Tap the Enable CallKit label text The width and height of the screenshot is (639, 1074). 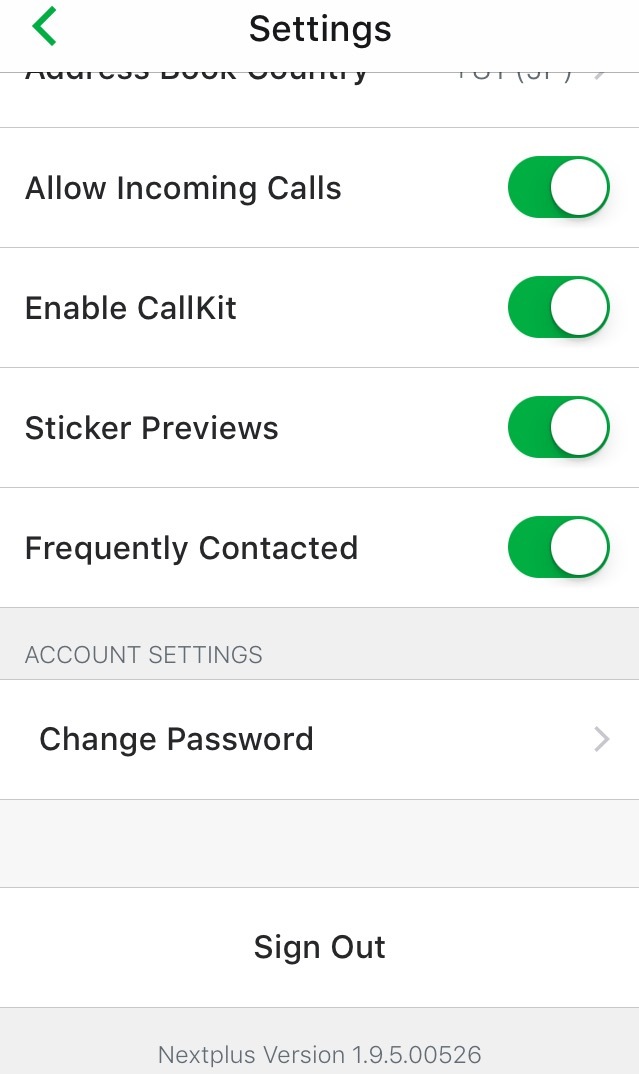131,308
